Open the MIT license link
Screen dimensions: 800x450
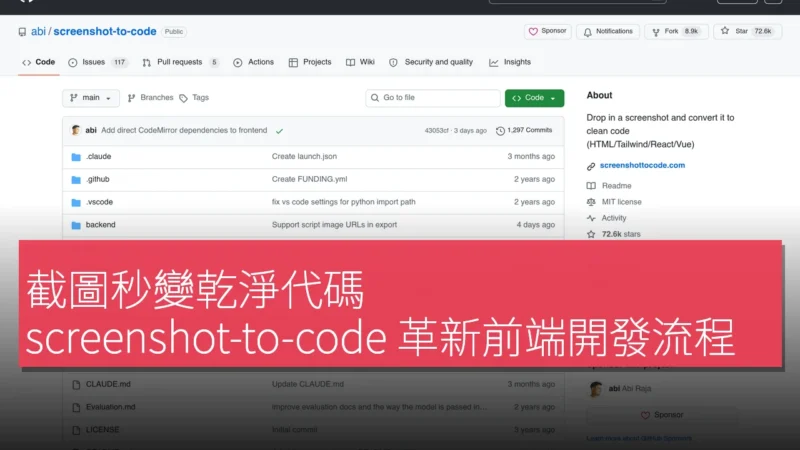[621, 202]
